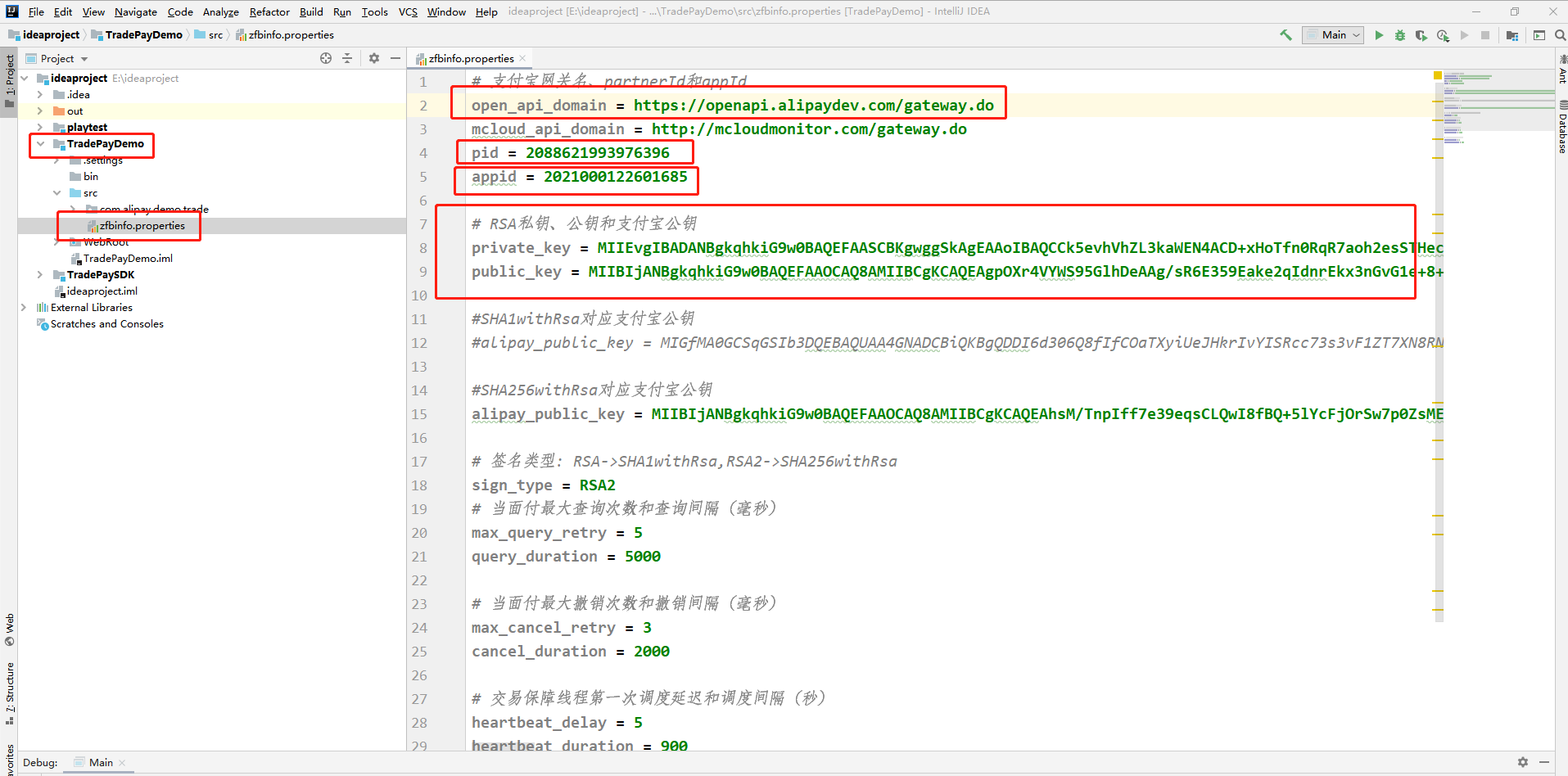Run Main with coverage

[x=1421, y=35]
